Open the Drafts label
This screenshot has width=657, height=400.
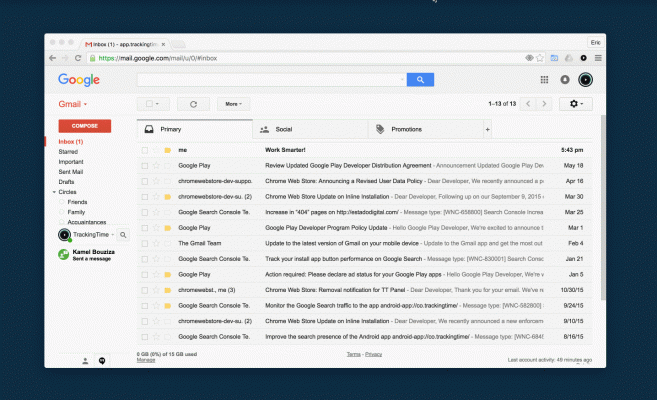coord(66,182)
